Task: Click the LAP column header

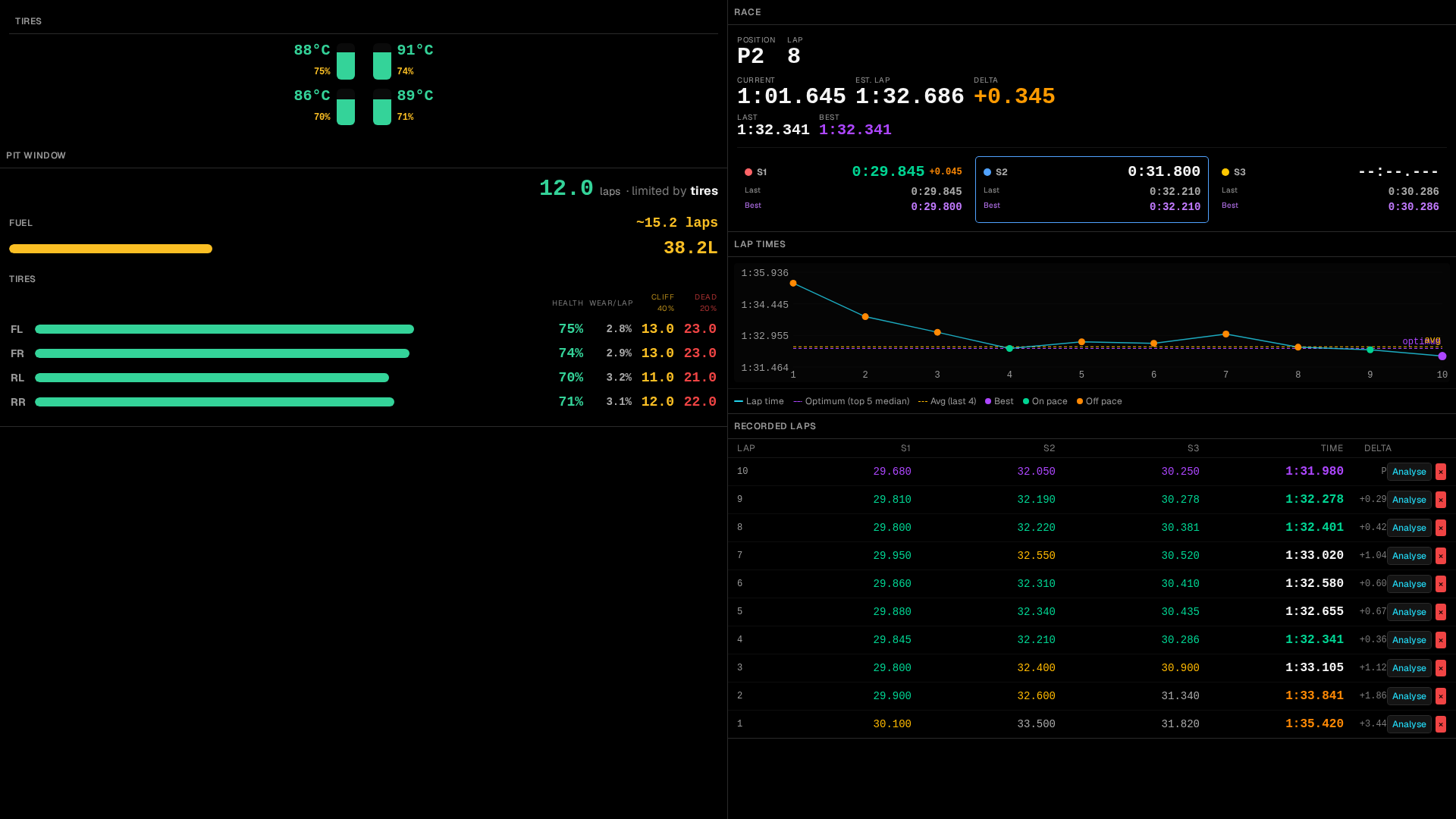Action: (x=746, y=448)
